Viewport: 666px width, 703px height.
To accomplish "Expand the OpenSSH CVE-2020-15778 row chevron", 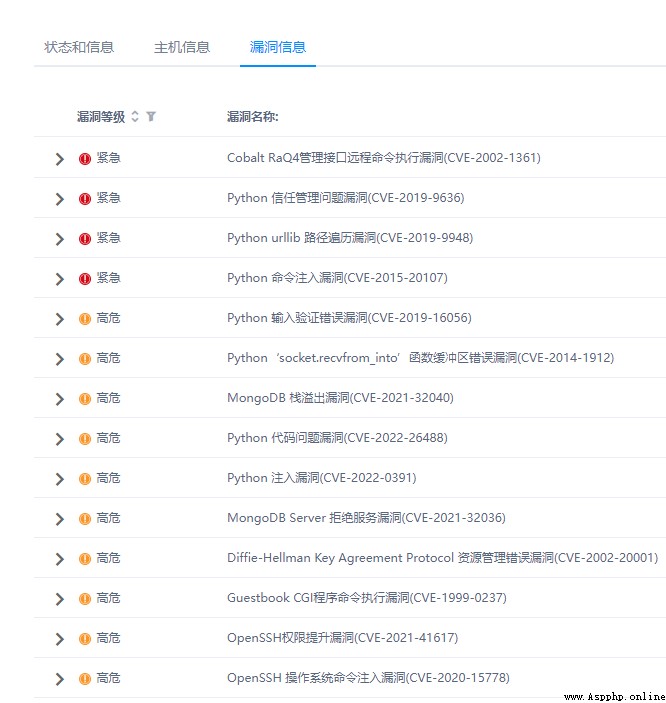I will pos(60,679).
